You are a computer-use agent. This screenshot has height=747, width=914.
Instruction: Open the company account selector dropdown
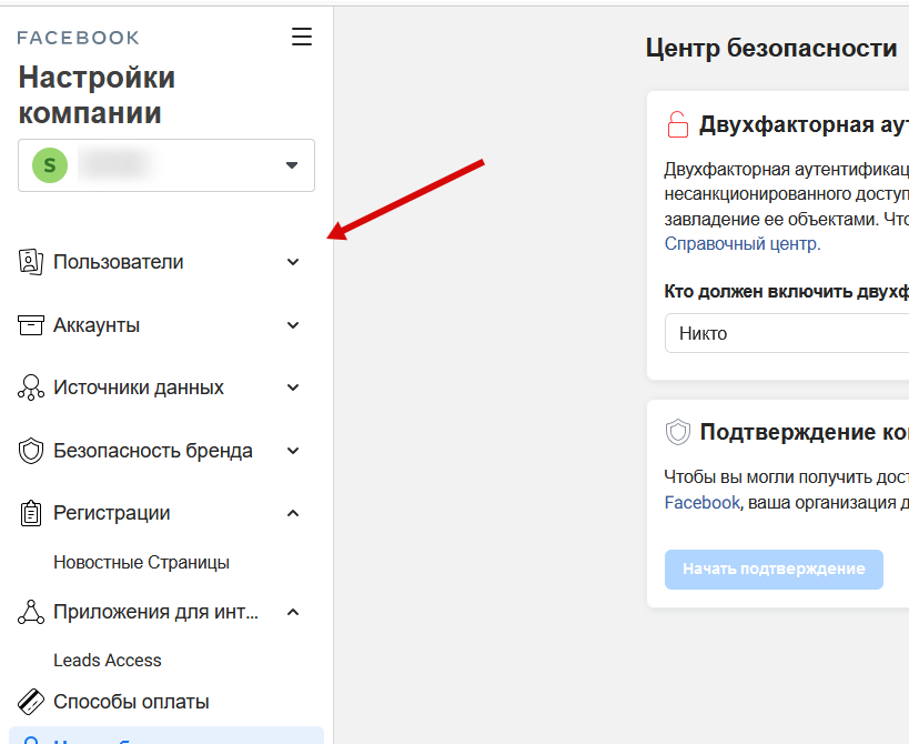(291, 165)
